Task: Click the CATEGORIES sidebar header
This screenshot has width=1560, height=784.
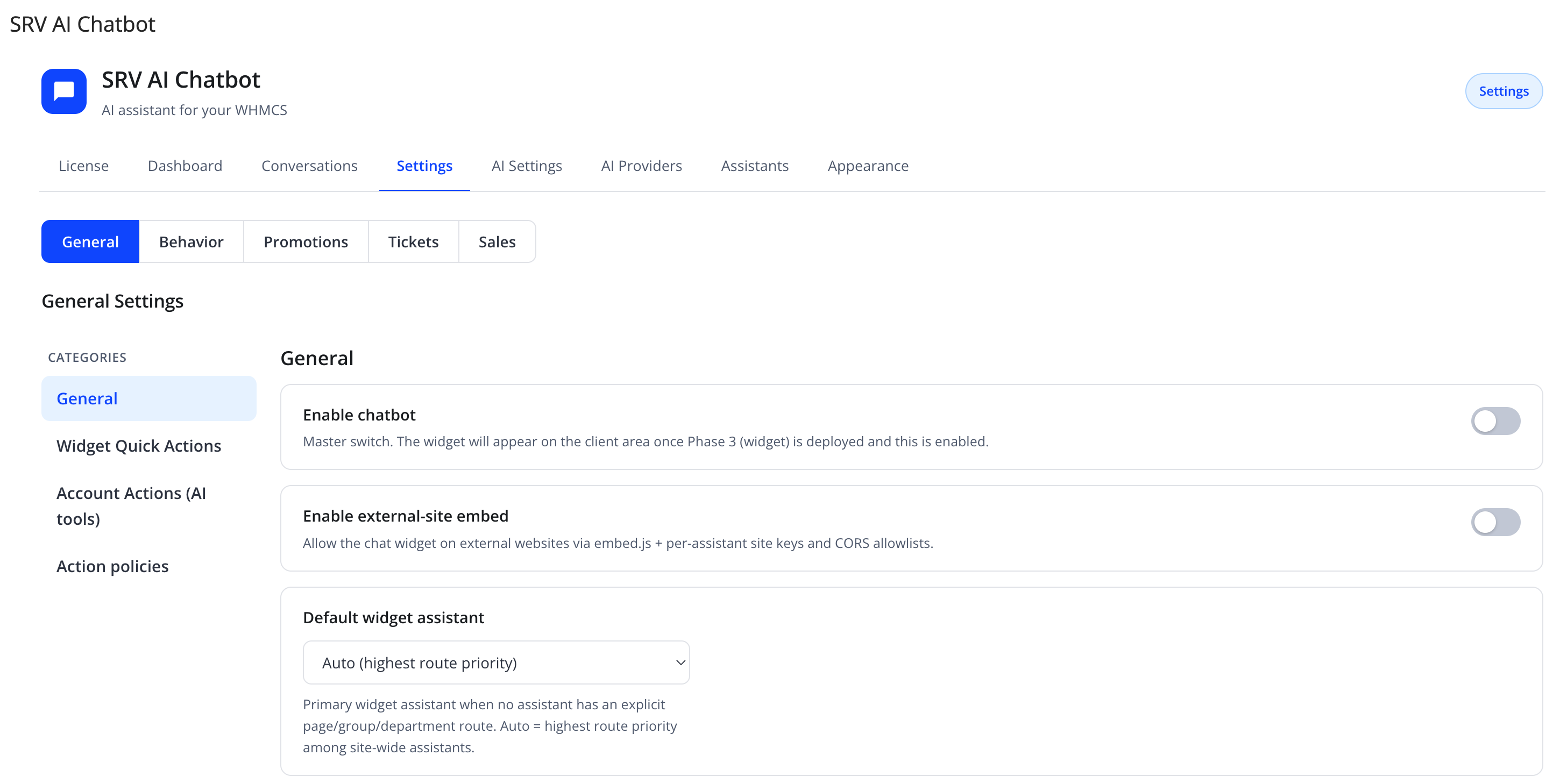Action: [x=87, y=357]
